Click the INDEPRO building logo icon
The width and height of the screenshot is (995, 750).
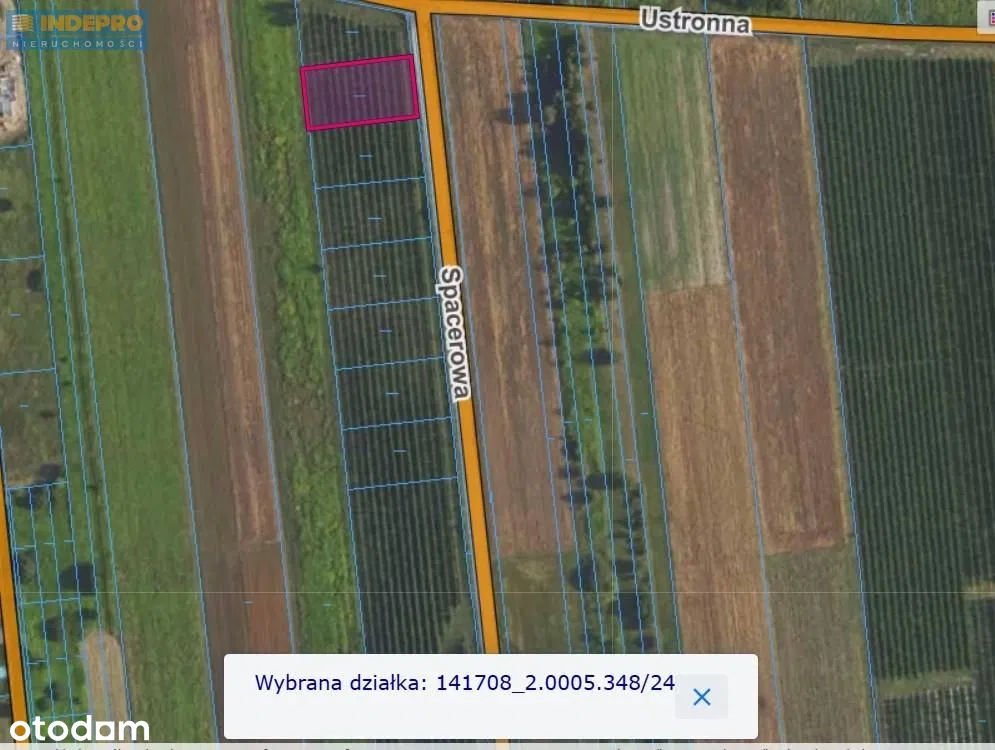point(22,24)
